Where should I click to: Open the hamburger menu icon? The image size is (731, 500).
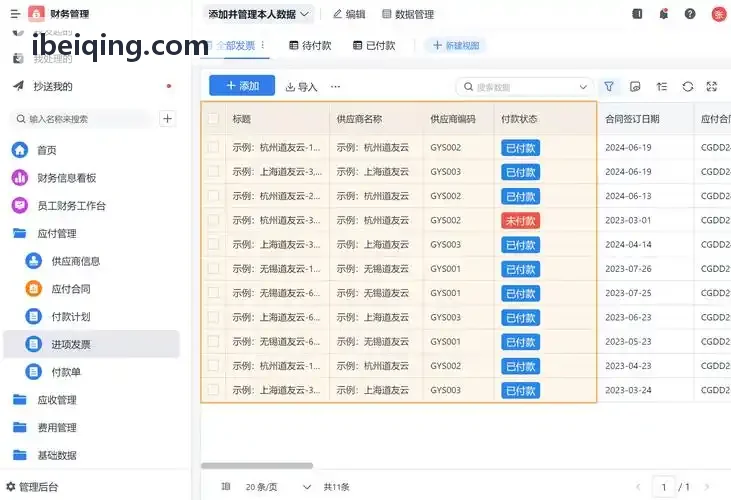pyautogui.click(x=15, y=14)
